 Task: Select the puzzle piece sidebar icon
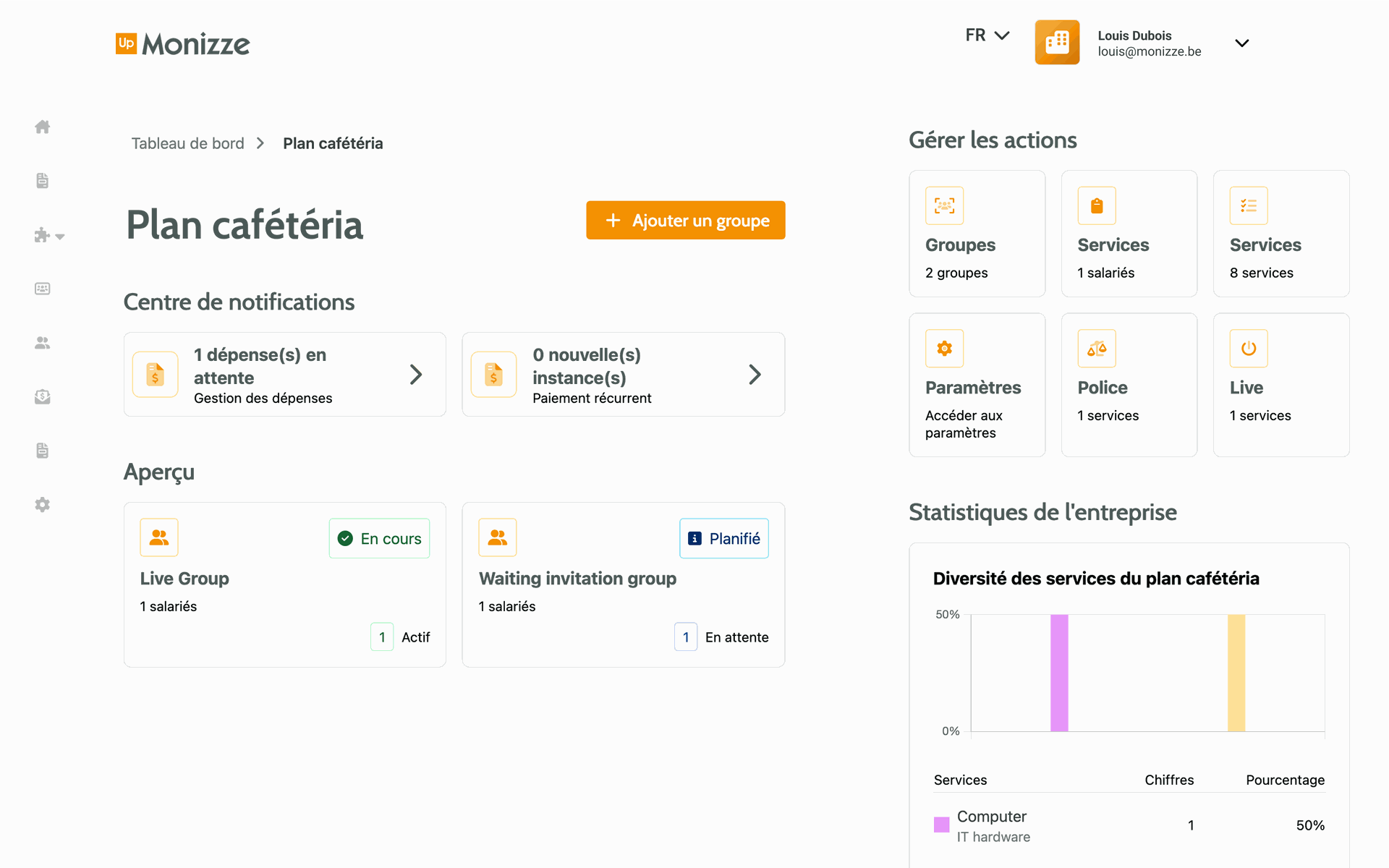click(x=42, y=235)
